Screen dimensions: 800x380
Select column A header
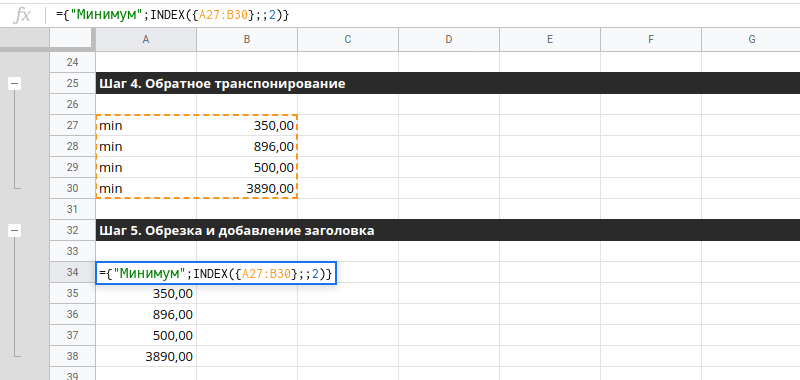click(146, 39)
